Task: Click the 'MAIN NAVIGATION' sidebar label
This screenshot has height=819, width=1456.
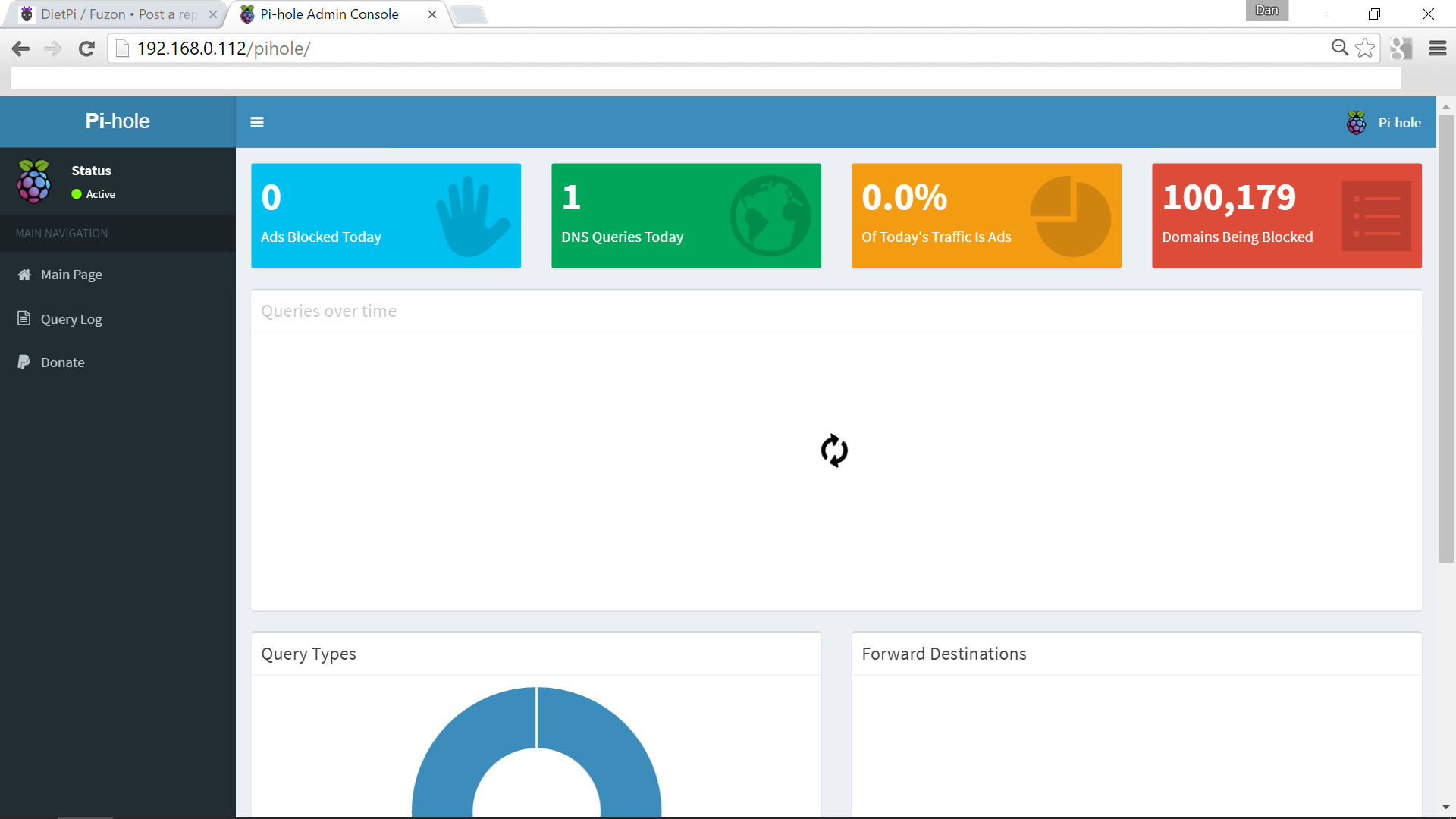Action: tap(61, 234)
